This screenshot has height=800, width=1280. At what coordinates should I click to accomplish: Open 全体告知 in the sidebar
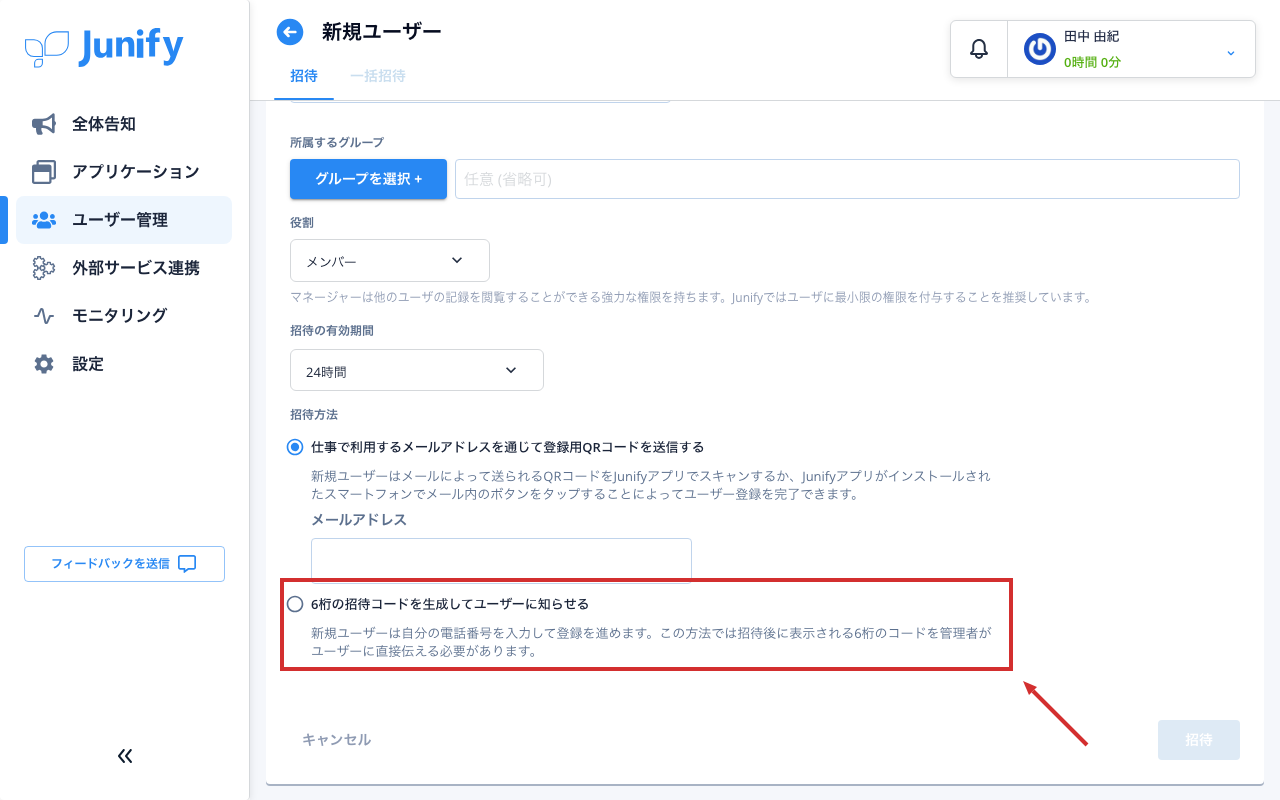(124, 124)
